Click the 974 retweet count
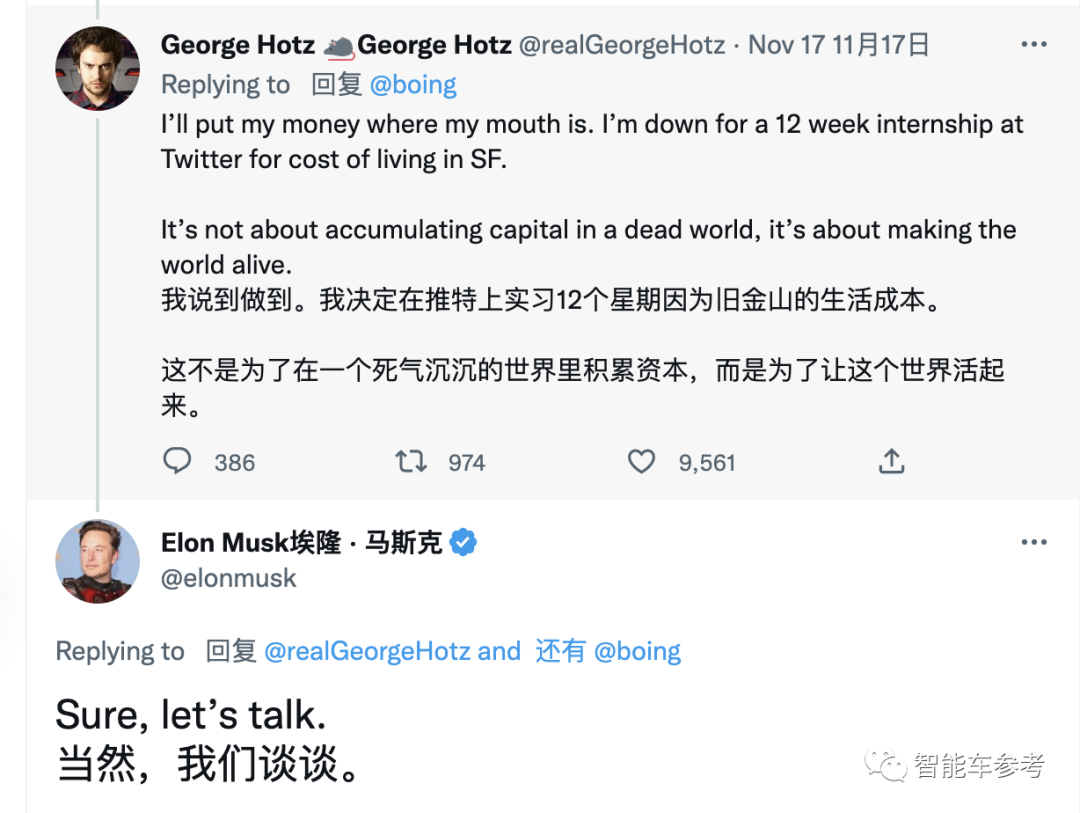This screenshot has height=813, width=1080. [x=466, y=463]
